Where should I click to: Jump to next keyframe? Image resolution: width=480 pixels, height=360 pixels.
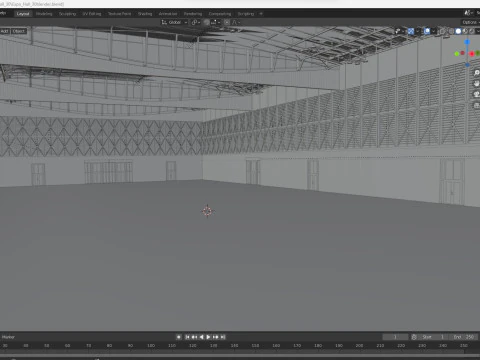click(x=216, y=337)
